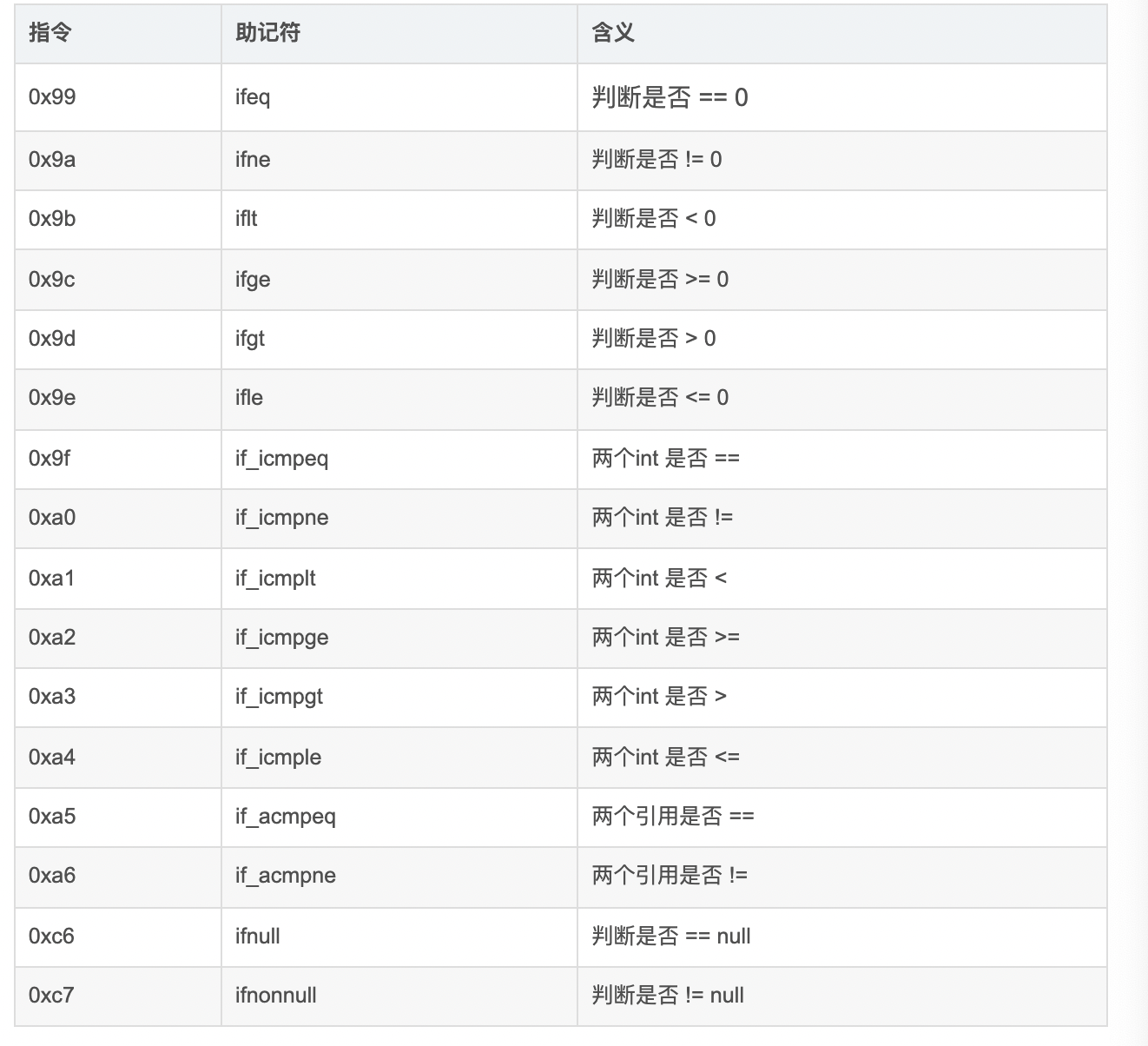Click the 0x9f opcode cell
The image size is (1148, 1046).
118,460
